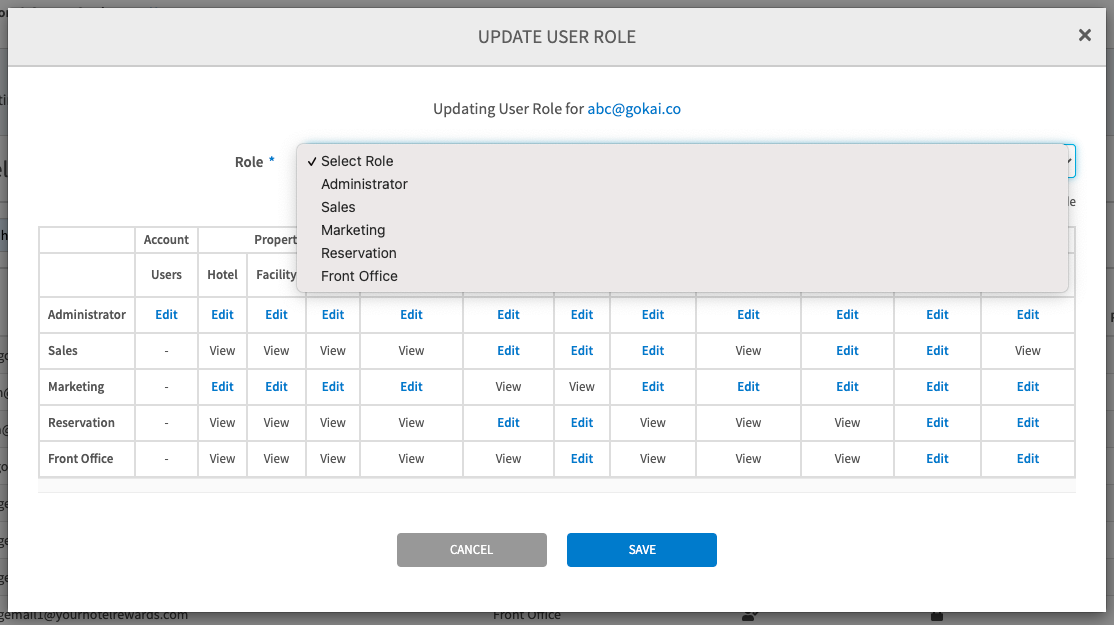1114x625 pixels.
Task: Click View for Reservation under Hotel column
Action: pyautogui.click(x=222, y=423)
